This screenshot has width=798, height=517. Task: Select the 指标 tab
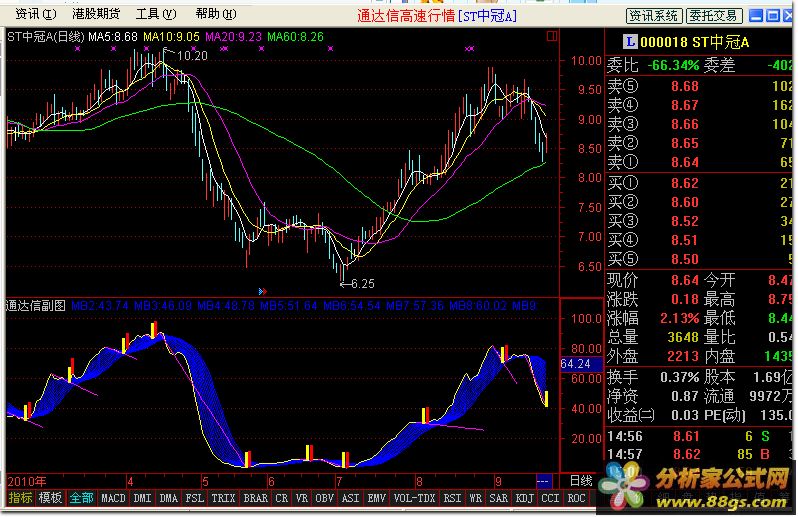20,498
